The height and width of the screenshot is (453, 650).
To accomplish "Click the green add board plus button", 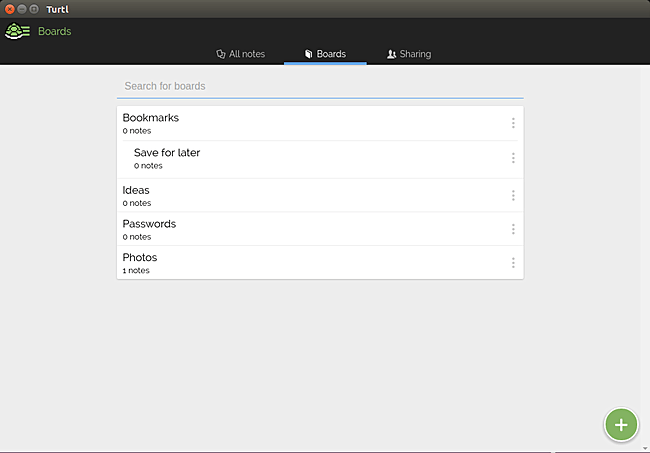I will coord(621,424).
